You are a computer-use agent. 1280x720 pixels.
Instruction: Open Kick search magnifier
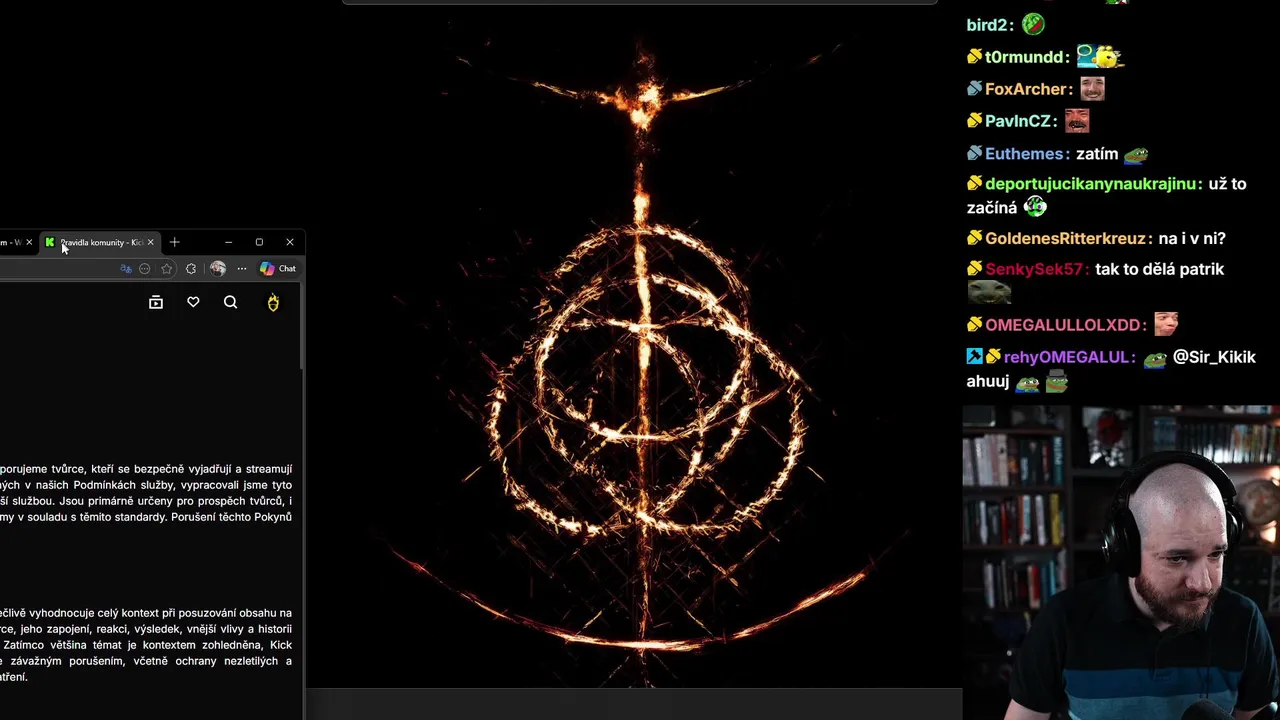pos(230,302)
